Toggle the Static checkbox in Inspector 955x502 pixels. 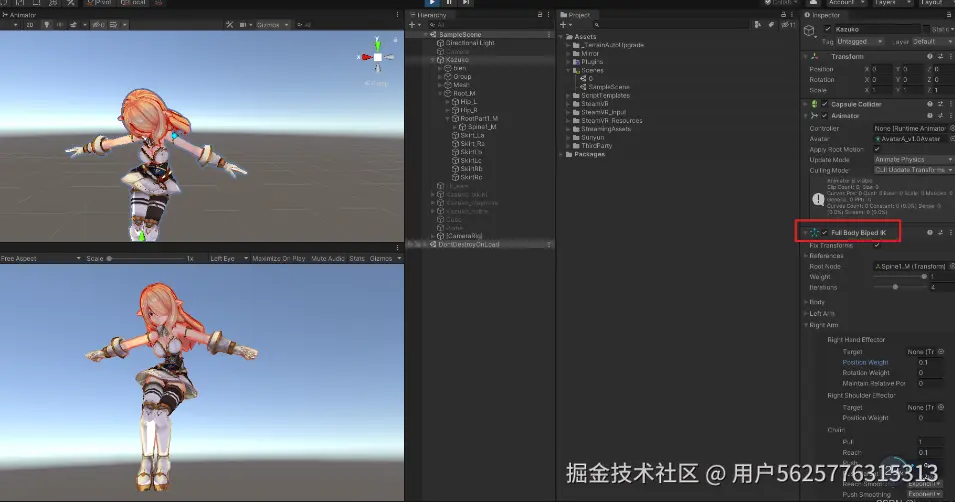(926, 29)
